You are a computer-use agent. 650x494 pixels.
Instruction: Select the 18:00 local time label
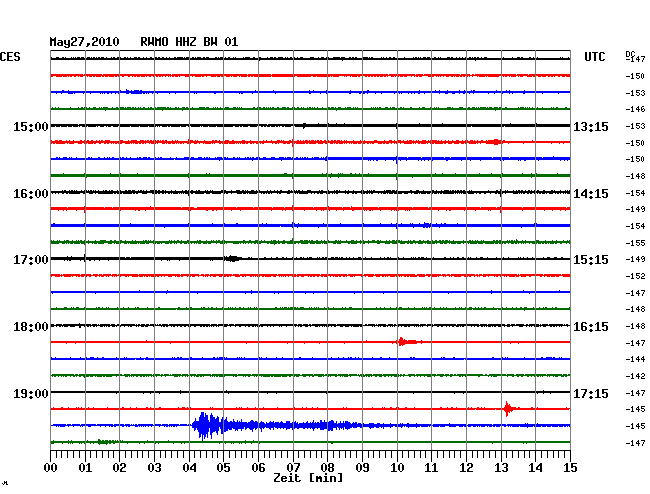point(31,327)
